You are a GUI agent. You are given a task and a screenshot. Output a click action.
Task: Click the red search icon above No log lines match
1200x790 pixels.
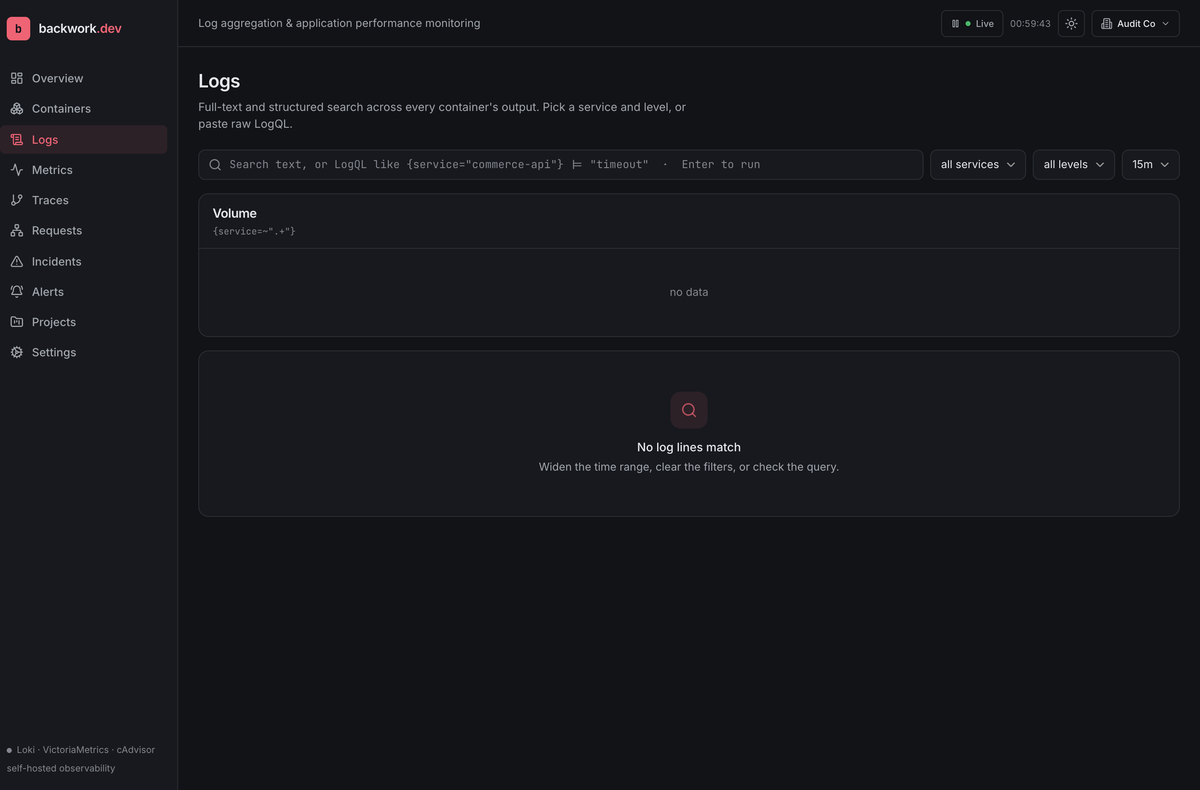pyautogui.click(x=689, y=410)
